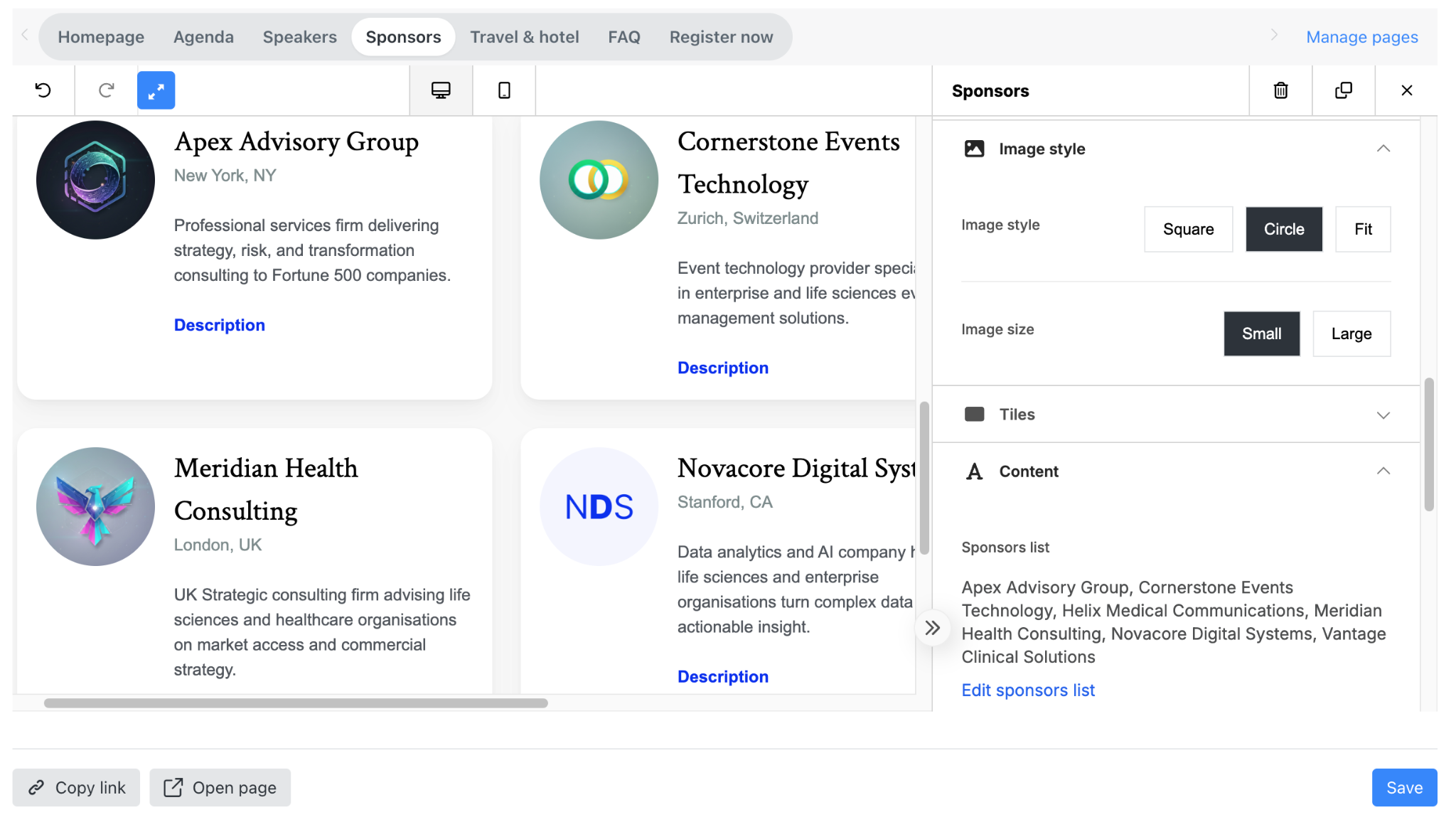Click the NDS Novacore logo

pos(599,506)
